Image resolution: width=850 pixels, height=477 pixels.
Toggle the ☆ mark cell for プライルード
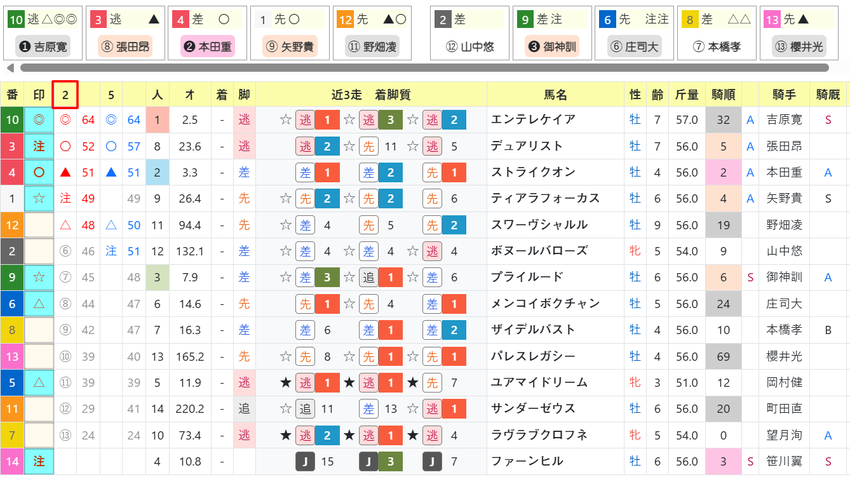coord(39,278)
